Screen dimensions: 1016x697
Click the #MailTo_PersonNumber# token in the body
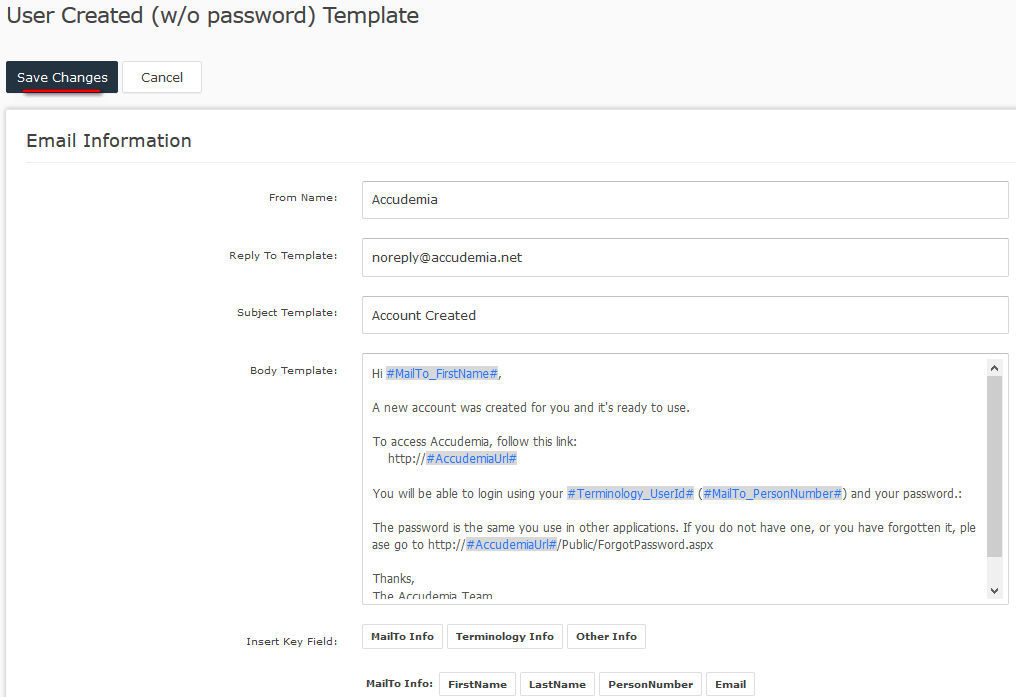pyautogui.click(x=772, y=493)
